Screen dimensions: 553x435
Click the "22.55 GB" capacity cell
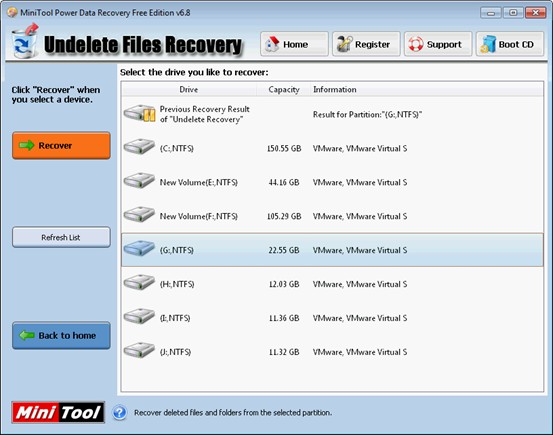[284, 250]
